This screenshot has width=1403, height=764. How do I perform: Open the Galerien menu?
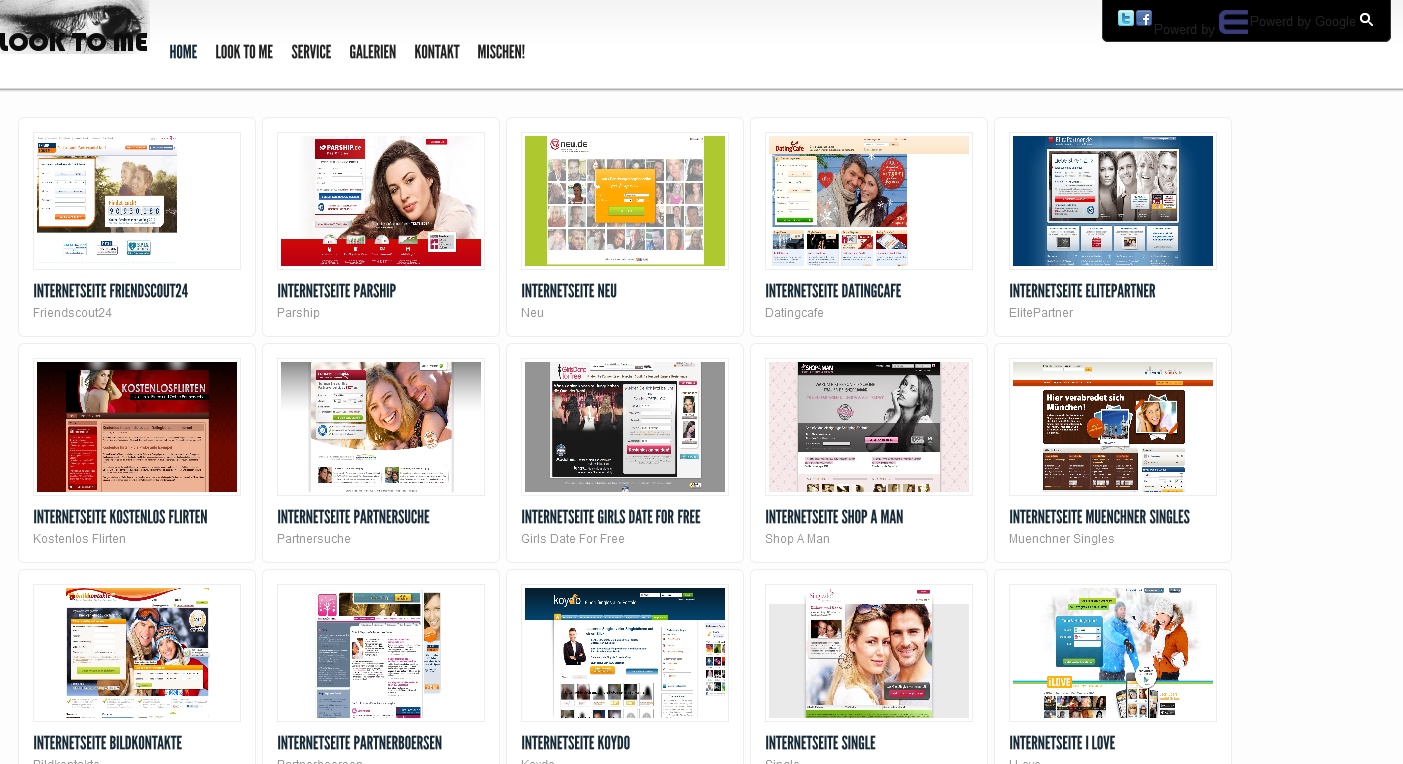point(373,52)
